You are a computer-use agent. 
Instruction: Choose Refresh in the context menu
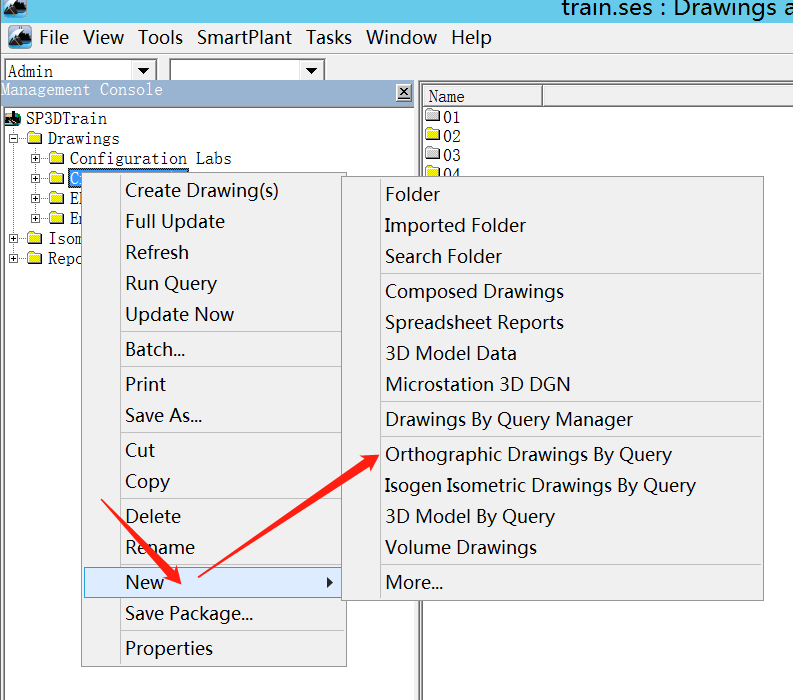tap(157, 252)
